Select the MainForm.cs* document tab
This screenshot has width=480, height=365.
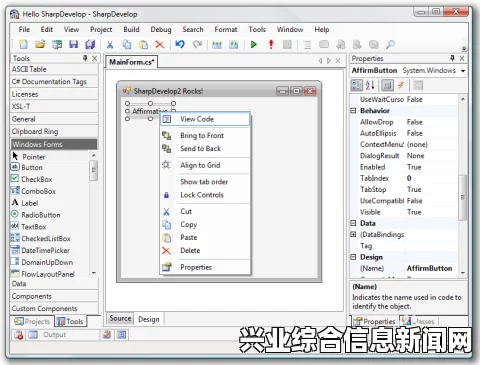(132, 62)
